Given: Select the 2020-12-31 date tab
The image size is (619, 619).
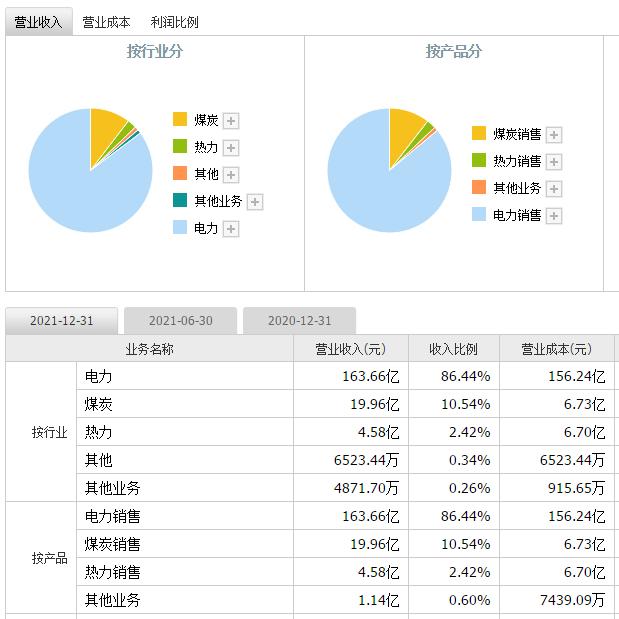Looking at the screenshot, I should [300, 321].
